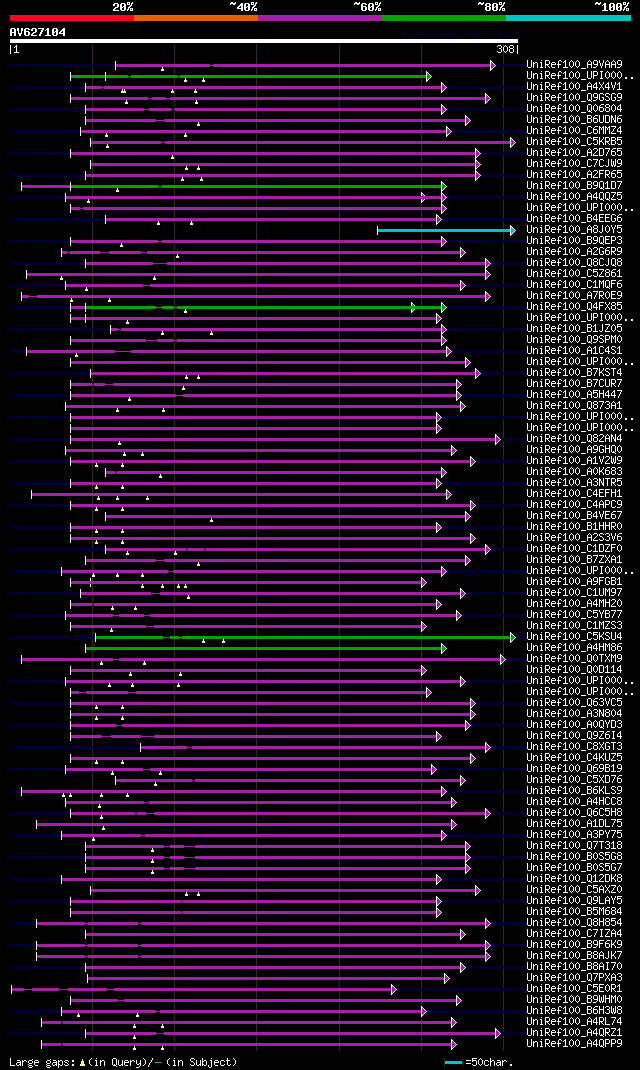Open the UniRef100_Q12DK8 hit label
The width and height of the screenshot is (640, 1070).
[574, 878]
